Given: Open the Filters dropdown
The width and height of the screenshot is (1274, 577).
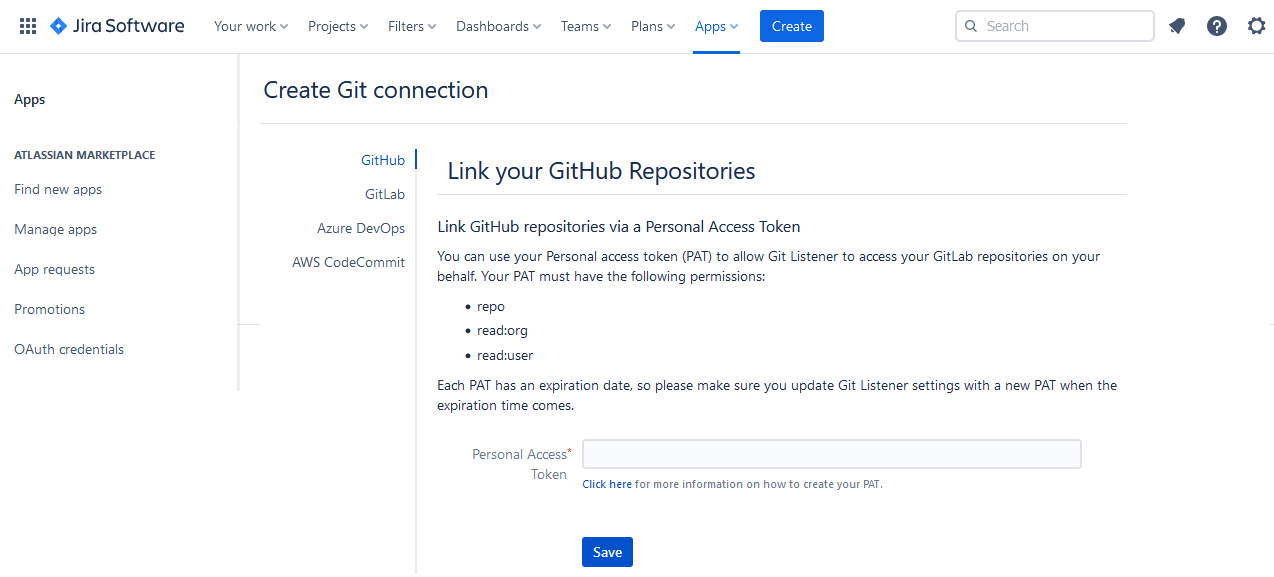Looking at the screenshot, I should point(411,26).
